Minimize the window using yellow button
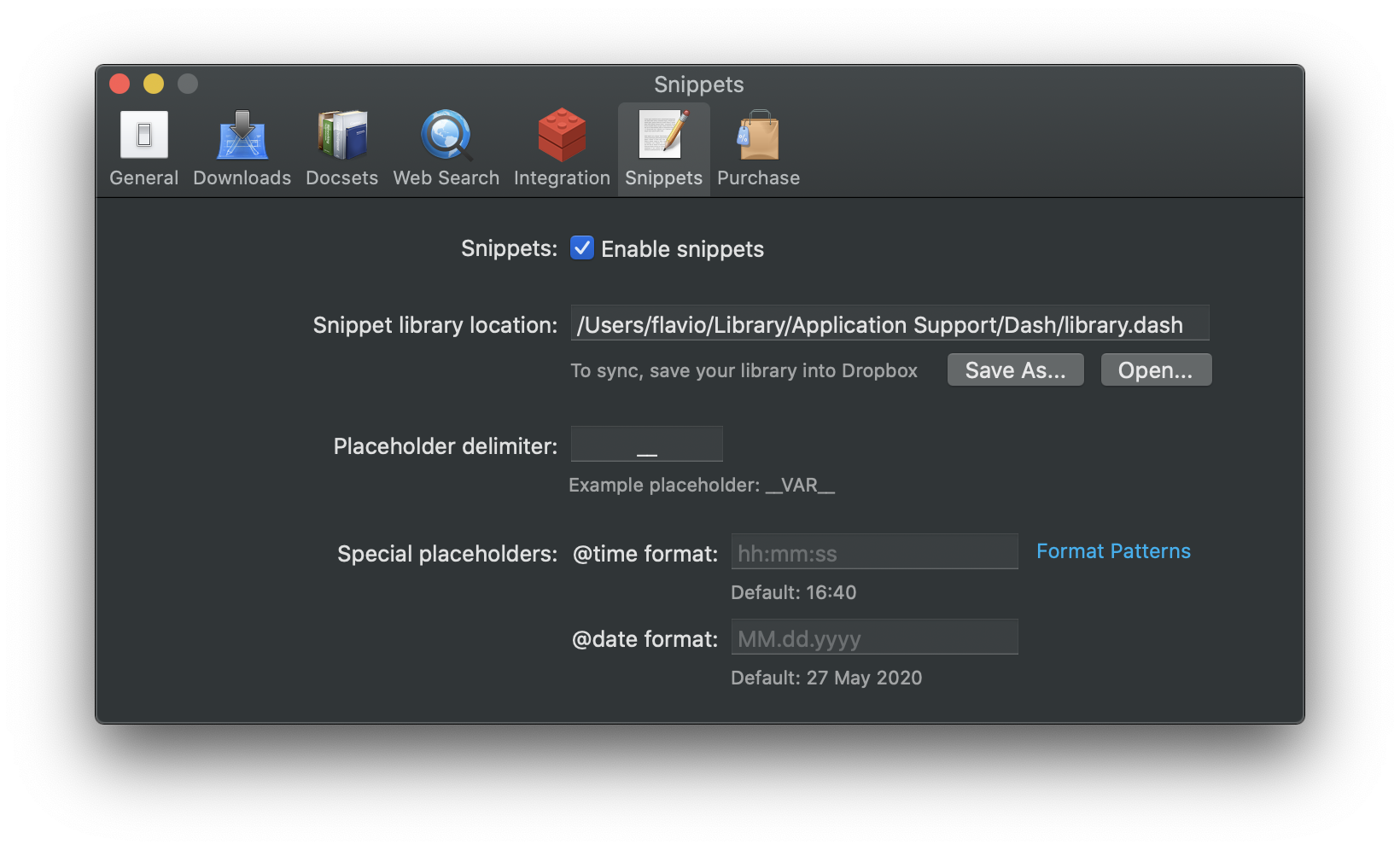 point(154,84)
